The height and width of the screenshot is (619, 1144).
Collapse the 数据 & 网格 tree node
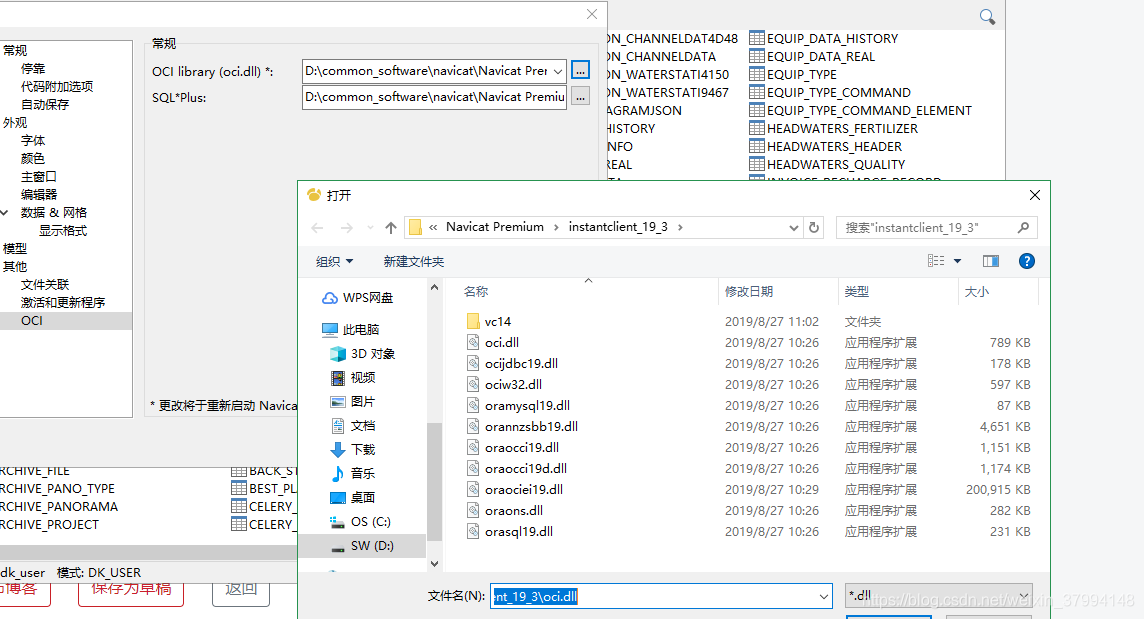pyautogui.click(x=5, y=212)
